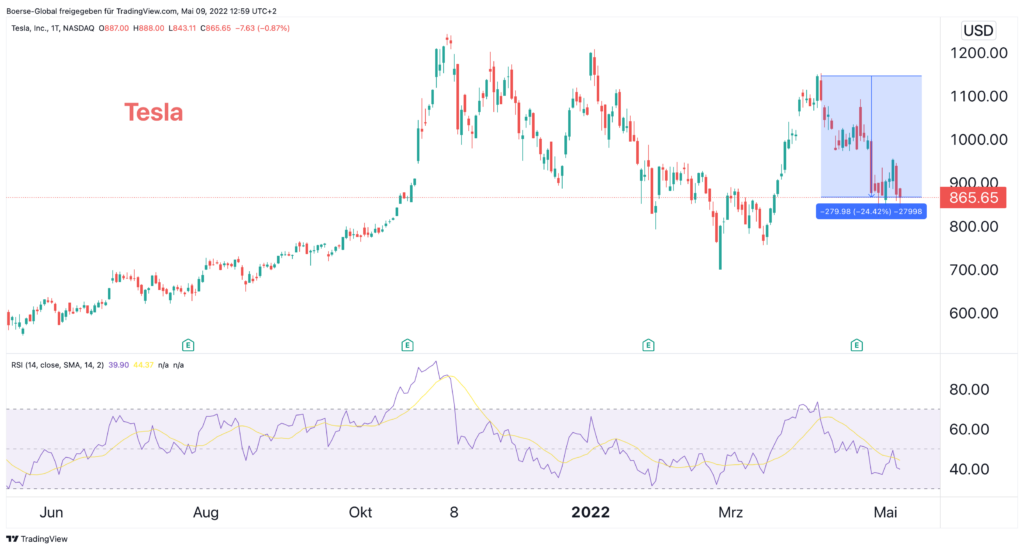Screen dimensions: 1024x550
Task: Click the Aug label on the time axis
Action: pos(206,512)
